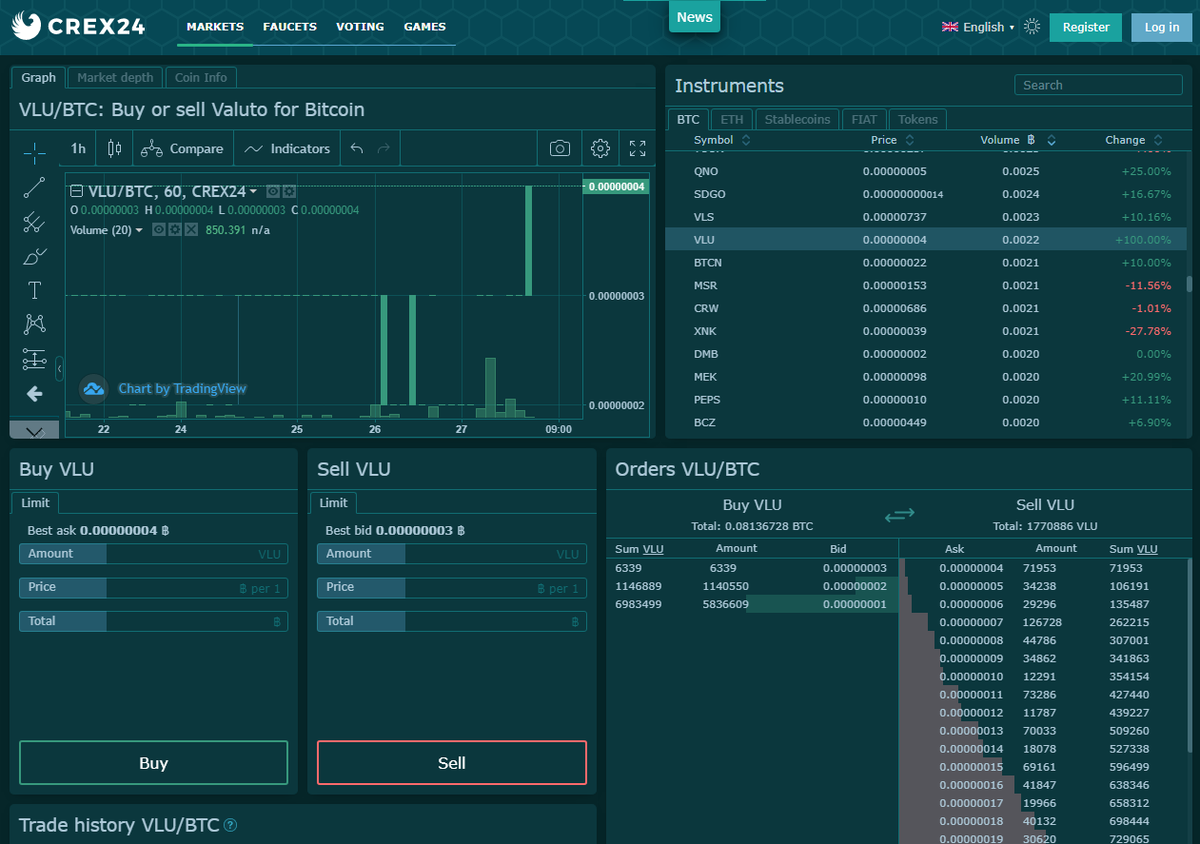
Task: Expand more drawing tools chevron
Action: [x=35, y=431]
